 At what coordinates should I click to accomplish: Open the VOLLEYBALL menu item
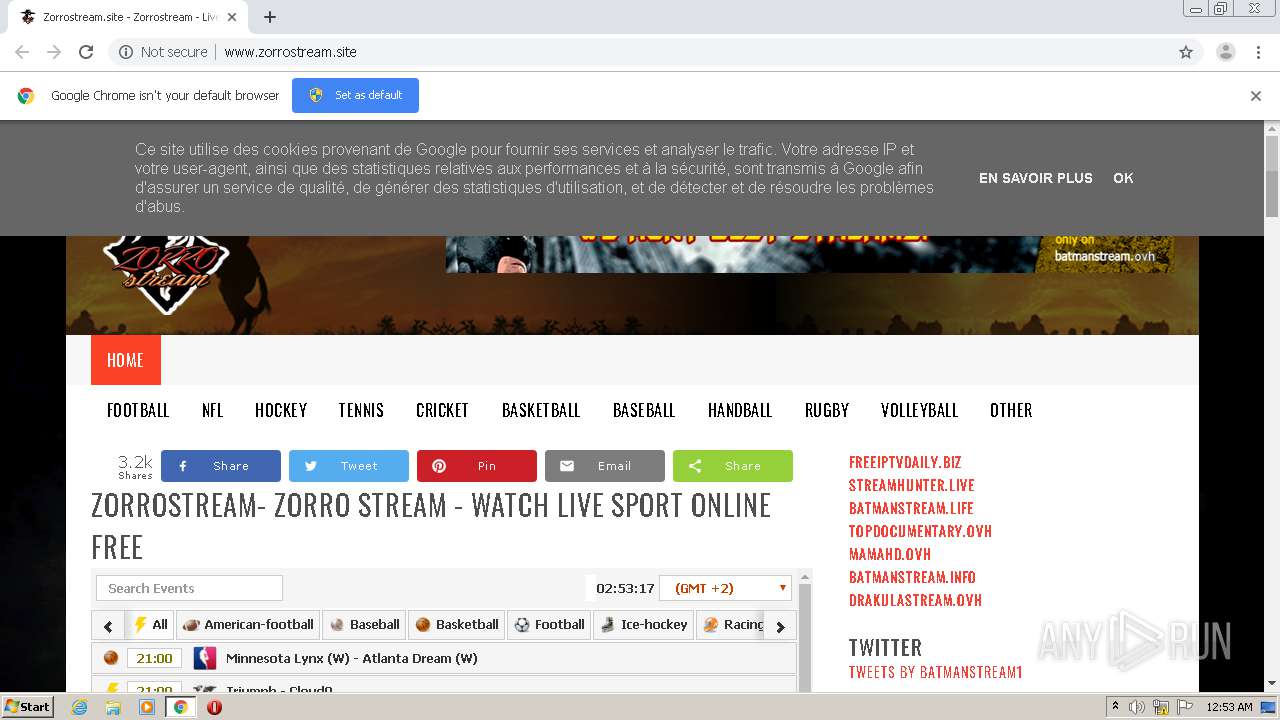[919, 410]
